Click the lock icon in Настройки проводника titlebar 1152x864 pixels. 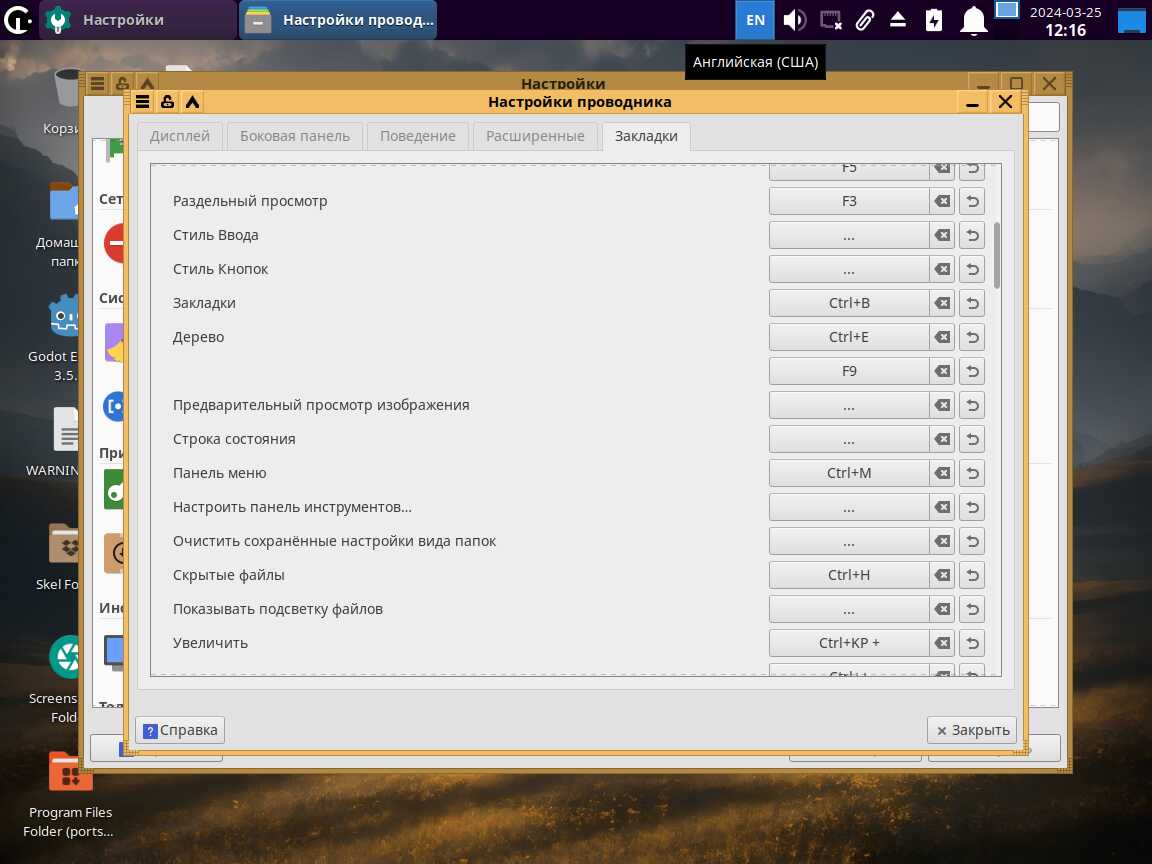point(168,102)
